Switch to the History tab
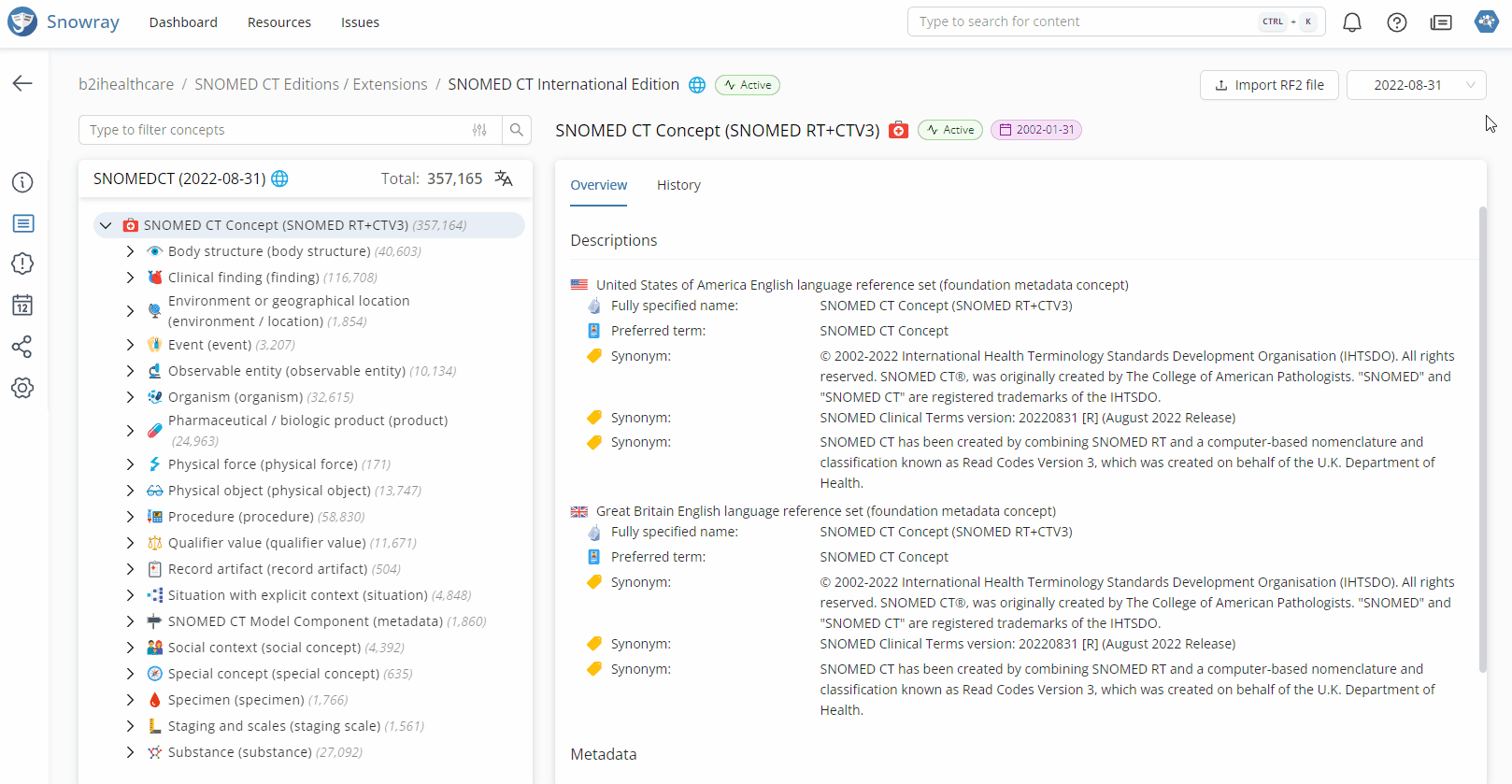 [678, 185]
